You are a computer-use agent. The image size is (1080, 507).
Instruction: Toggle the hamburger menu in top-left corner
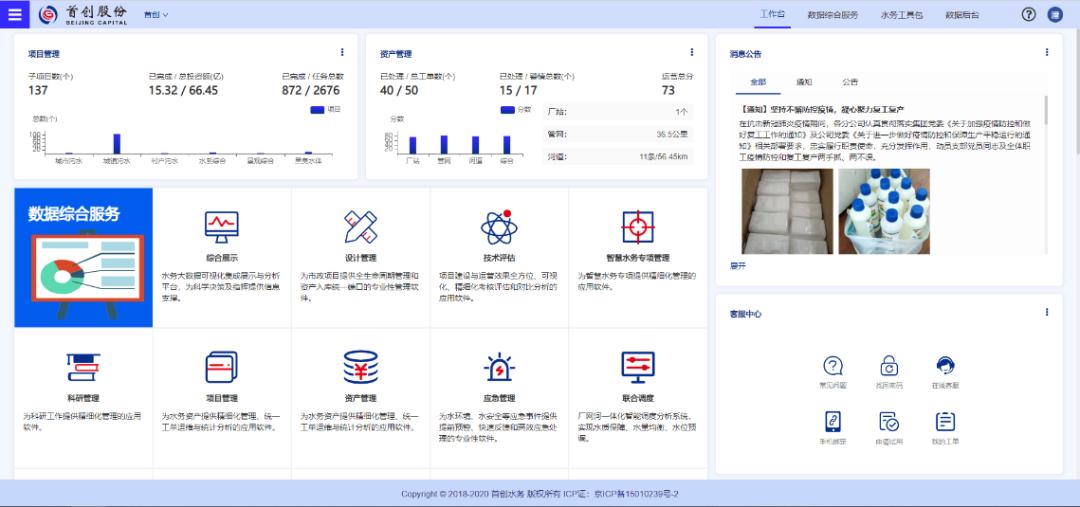click(14, 14)
